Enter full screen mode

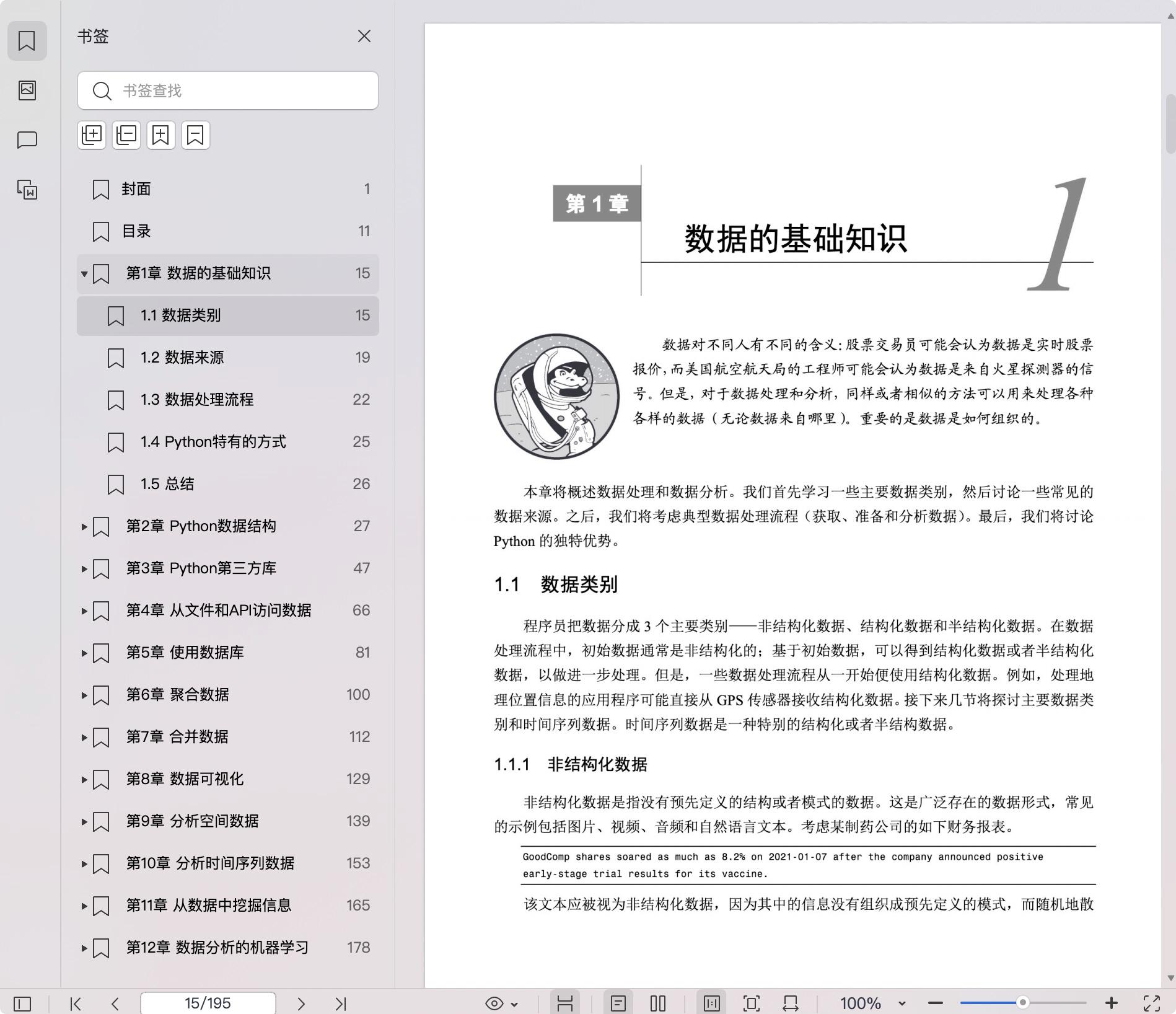pos(1152,1003)
